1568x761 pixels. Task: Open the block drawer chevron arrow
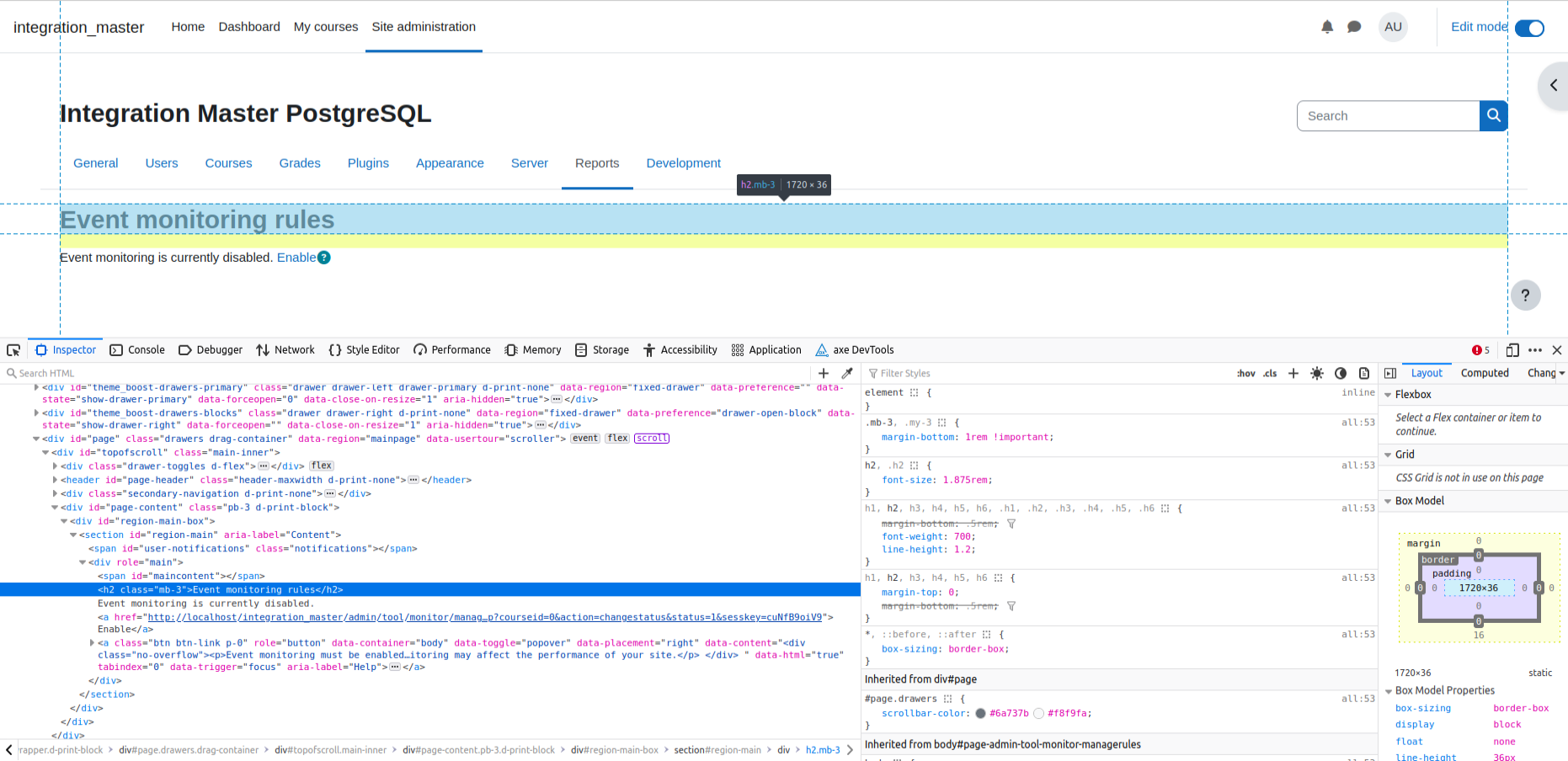click(x=1554, y=85)
